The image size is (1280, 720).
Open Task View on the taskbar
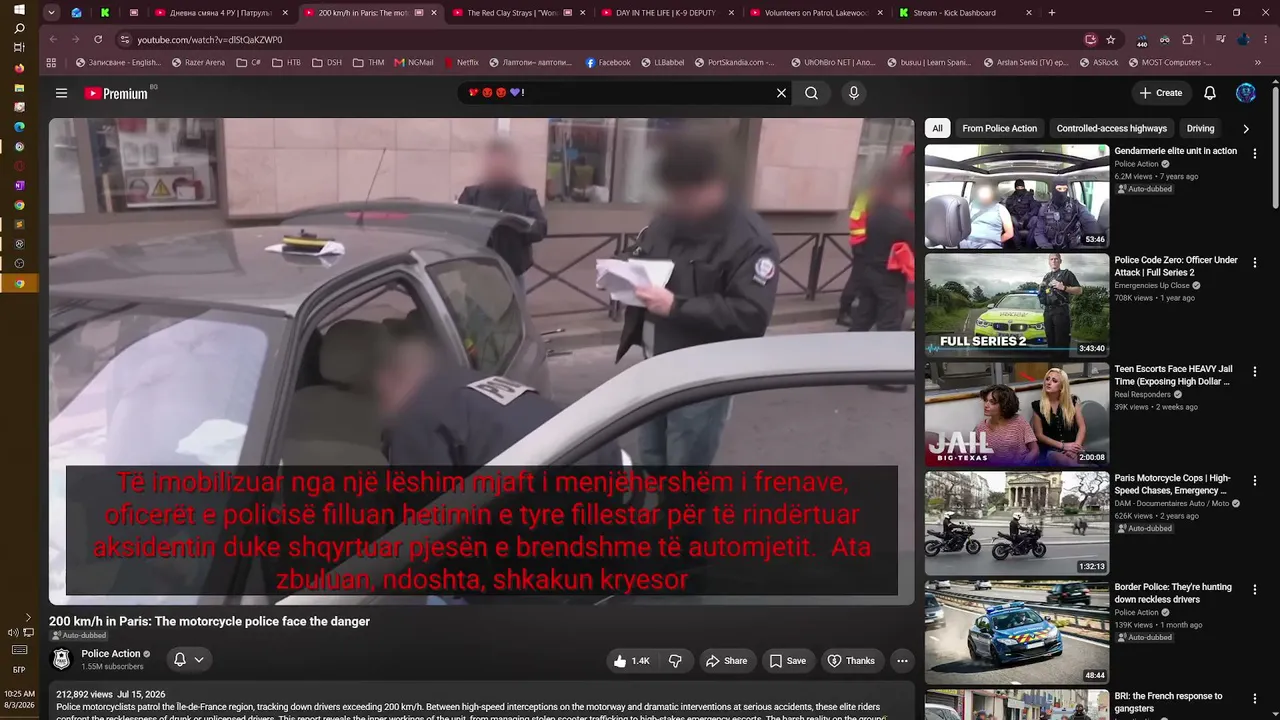[19, 48]
